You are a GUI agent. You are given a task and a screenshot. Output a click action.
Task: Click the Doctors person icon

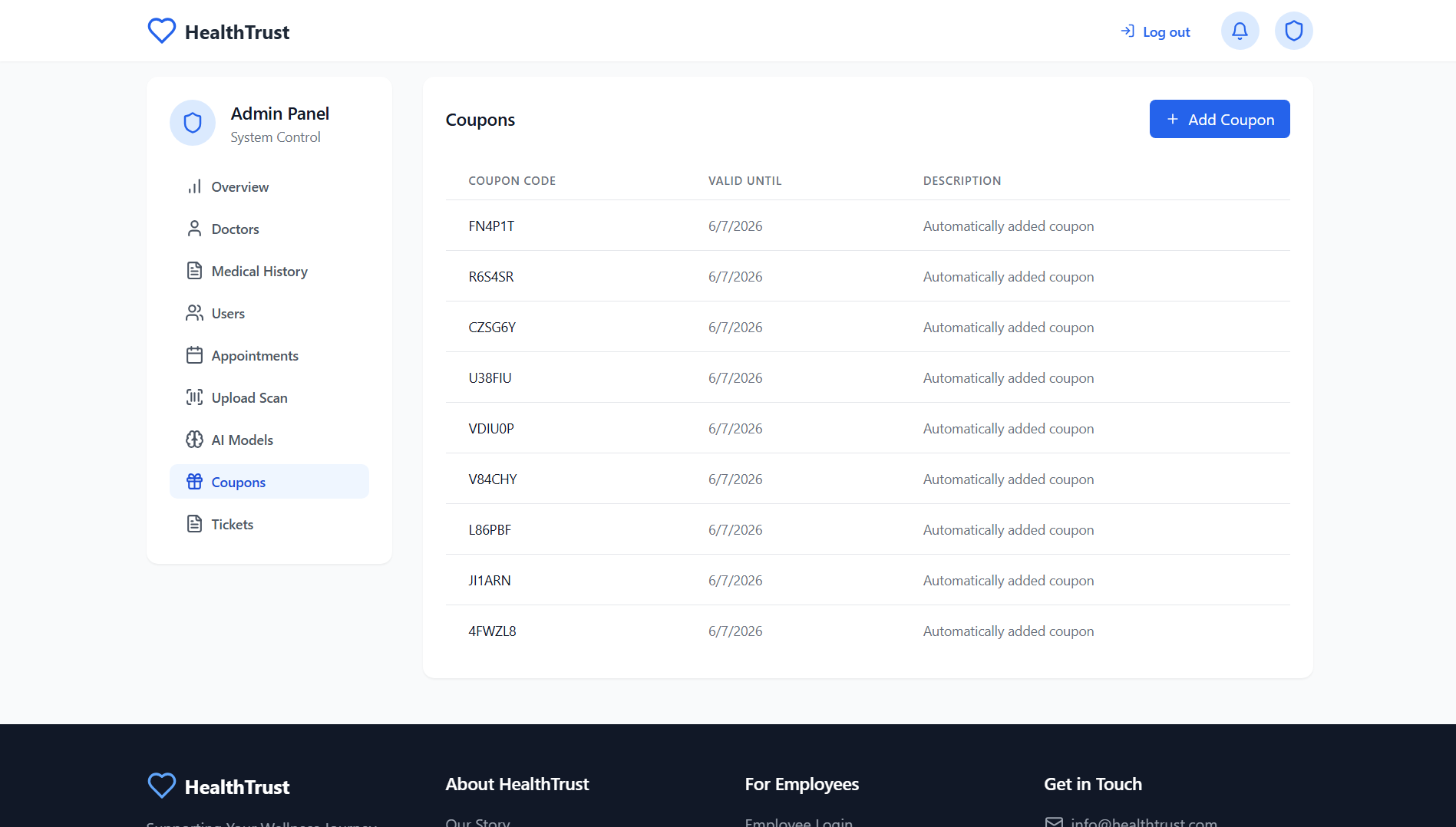(194, 229)
